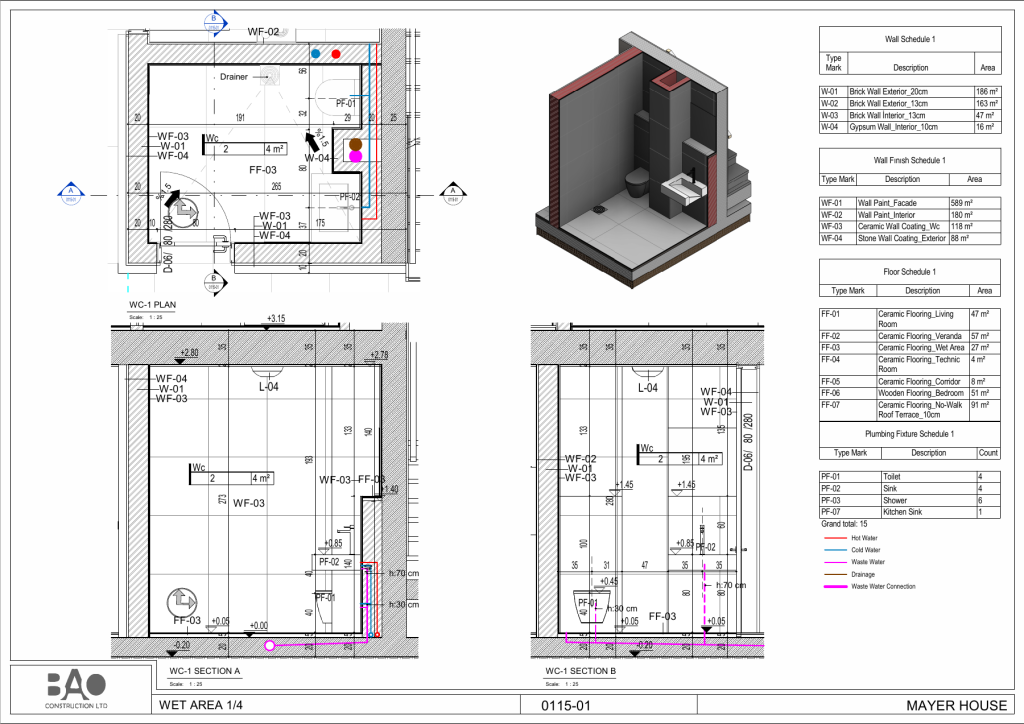Image resolution: width=1024 pixels, height=724 pixels.
Task: Click the 'Shower' fixture row
Action: coord(910,500)
